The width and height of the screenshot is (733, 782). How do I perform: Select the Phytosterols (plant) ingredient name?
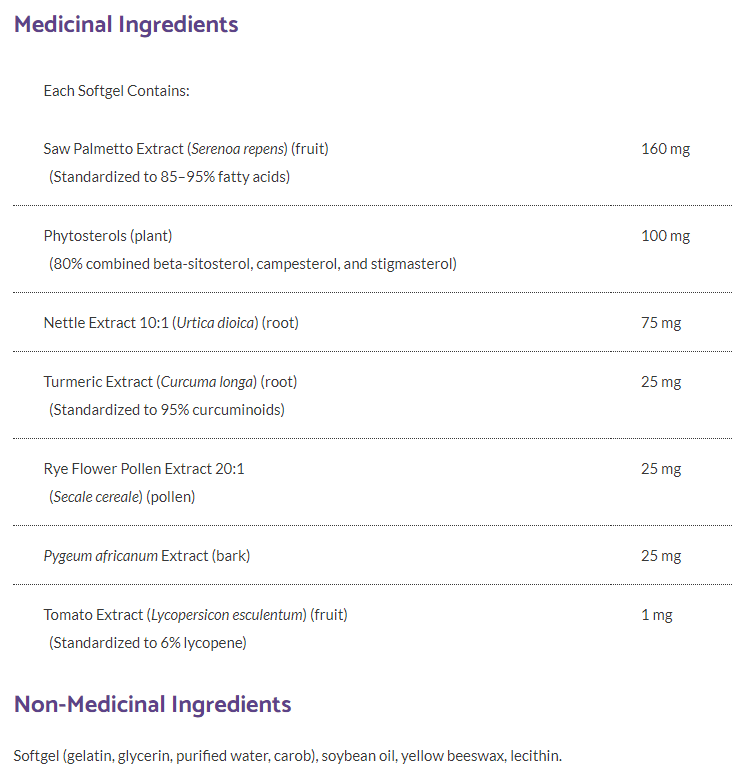click(x=108, y=236)
